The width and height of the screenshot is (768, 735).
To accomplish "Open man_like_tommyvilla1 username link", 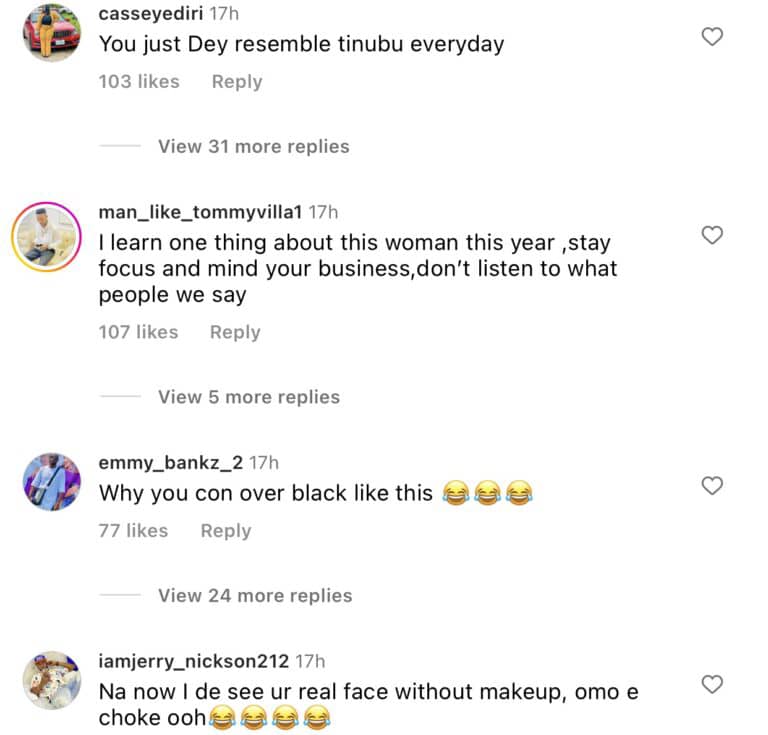I will click(x=201, y=212).
